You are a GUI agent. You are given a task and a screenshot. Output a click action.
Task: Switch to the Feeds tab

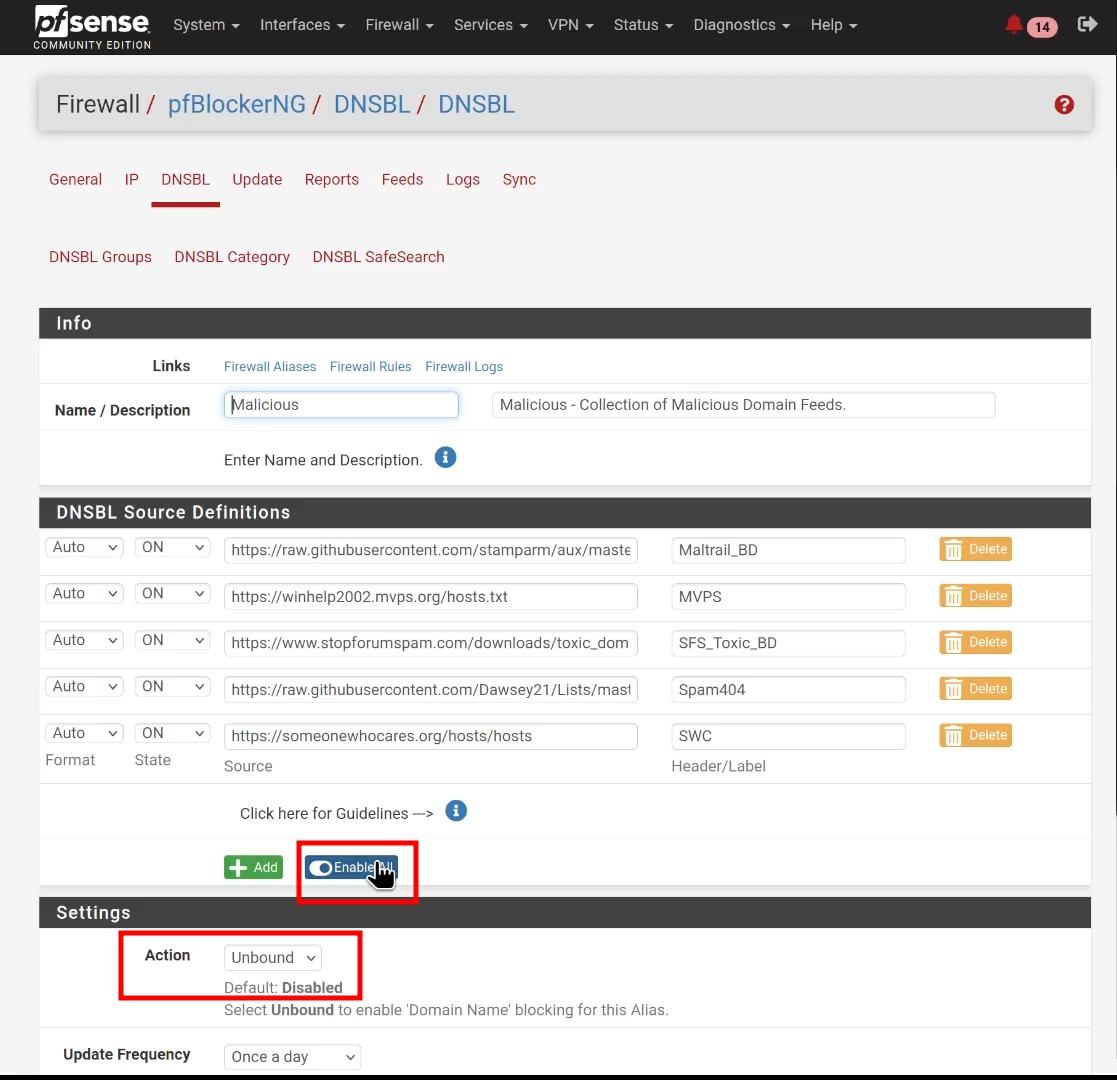click(402, 180)
